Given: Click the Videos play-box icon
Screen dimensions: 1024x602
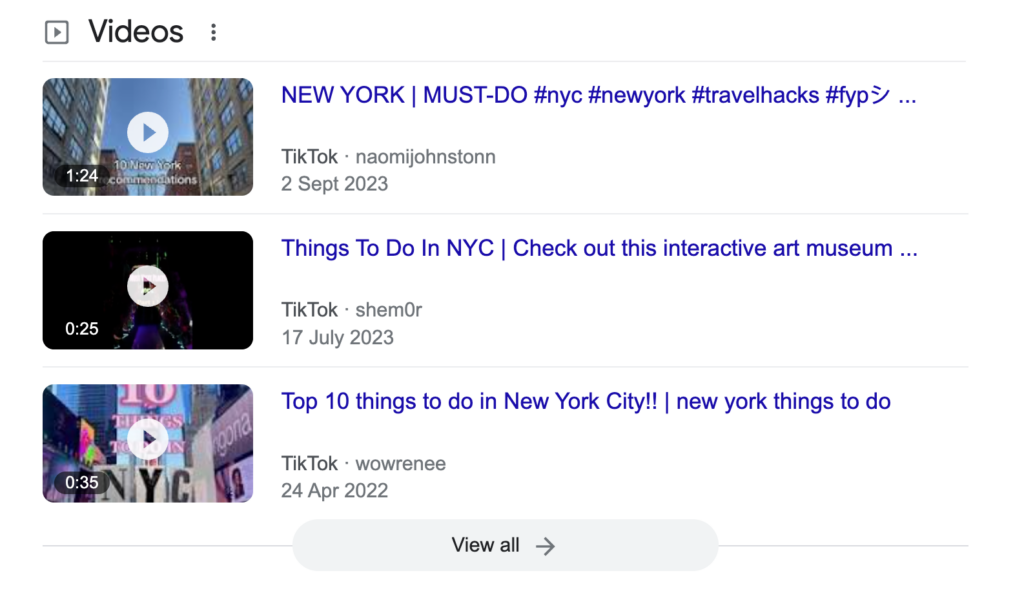Looking at the screenshot, I should pyautogui.click(x=57, y=32).
